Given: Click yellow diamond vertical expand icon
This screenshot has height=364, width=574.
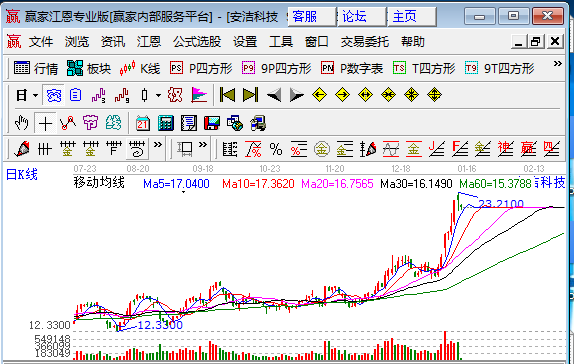Looking at the screenshot, I should click(x=434, y=95).
